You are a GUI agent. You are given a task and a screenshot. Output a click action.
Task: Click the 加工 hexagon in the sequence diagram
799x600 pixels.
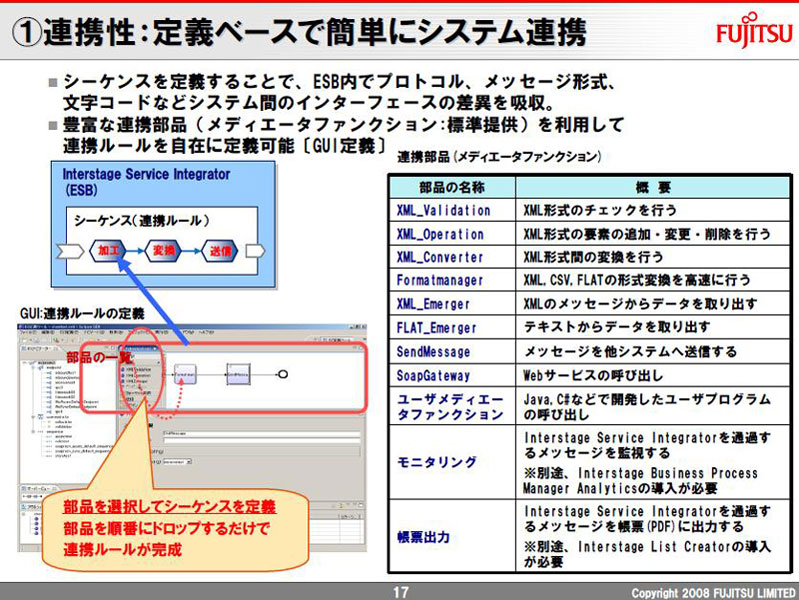[x=109, y=251]
